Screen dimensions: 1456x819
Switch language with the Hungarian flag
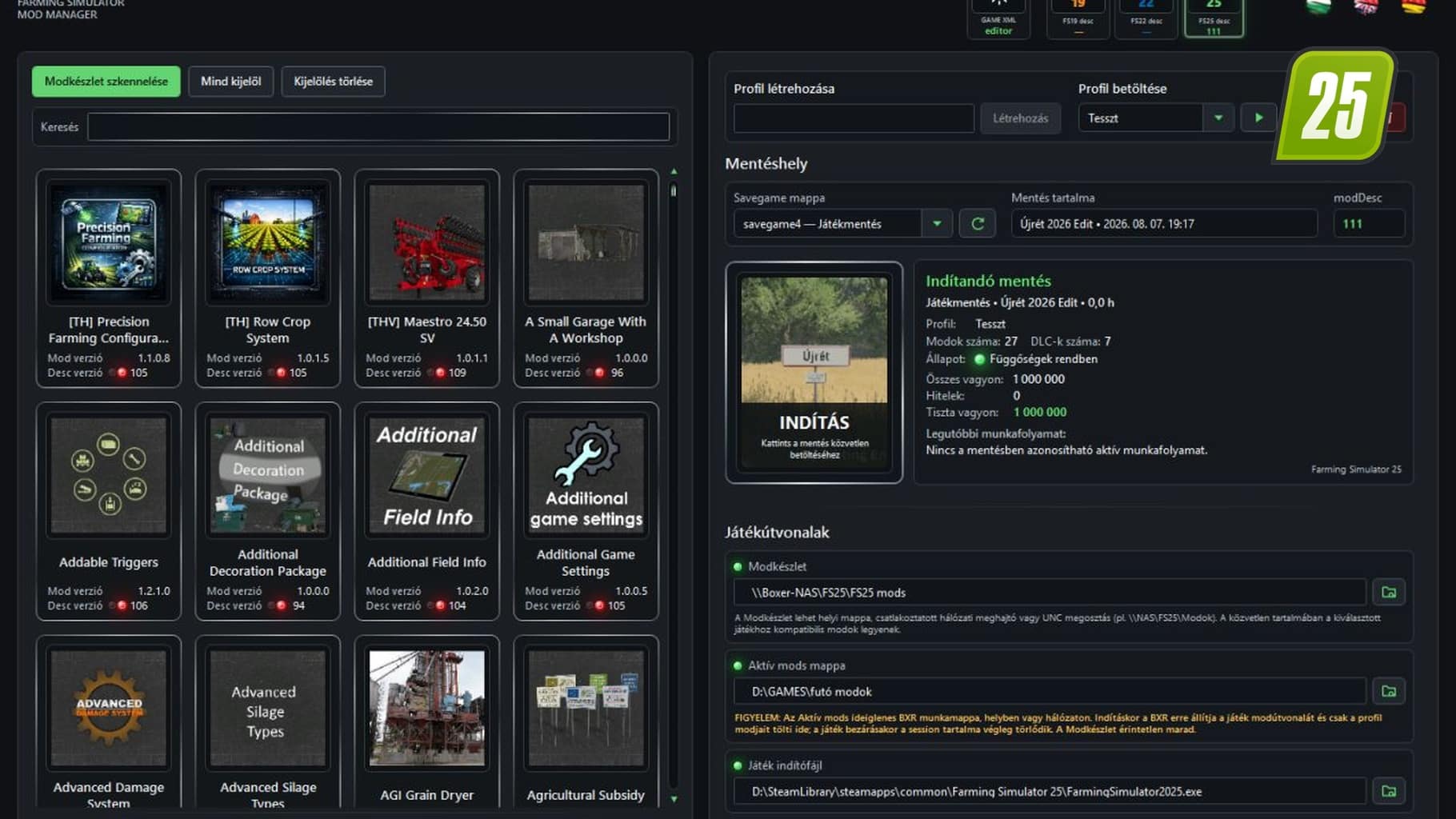[1318, 6]
